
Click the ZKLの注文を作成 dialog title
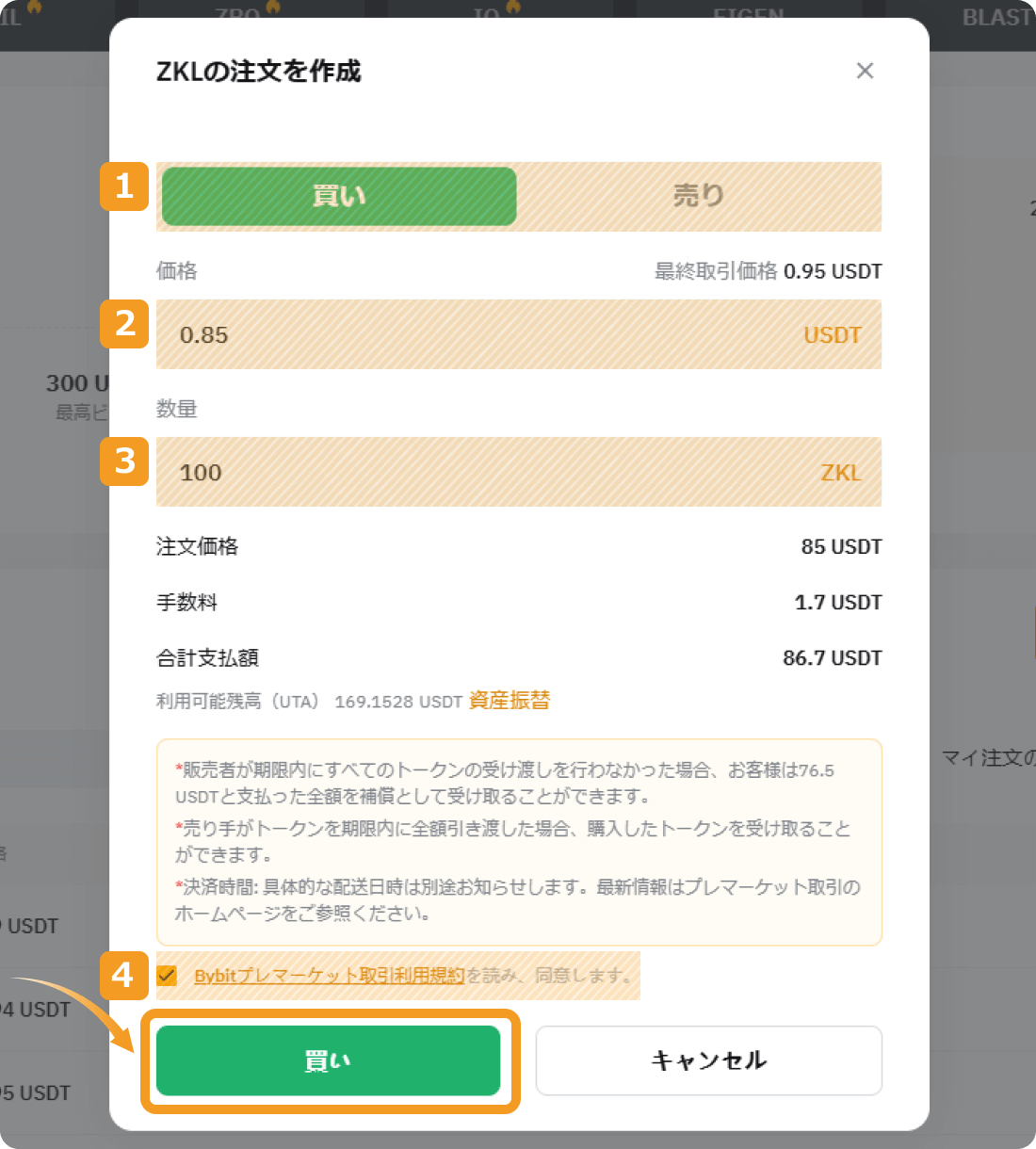[259, 71]
